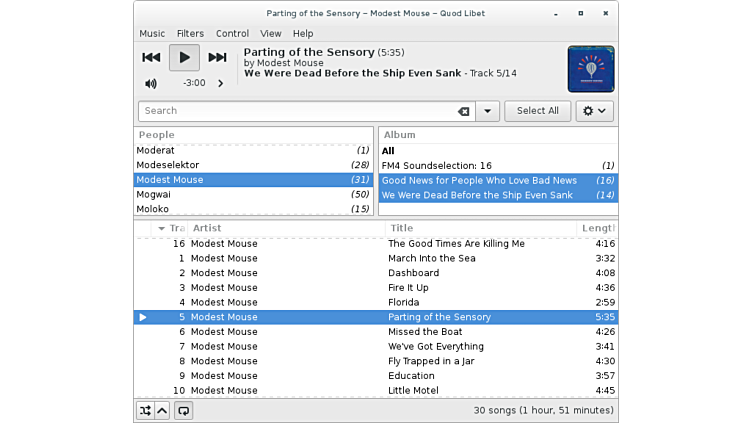Select song The Good Times Are Killing Me
Image resolution: width=752 pixels, height=423 pixels.
point(376,244)
